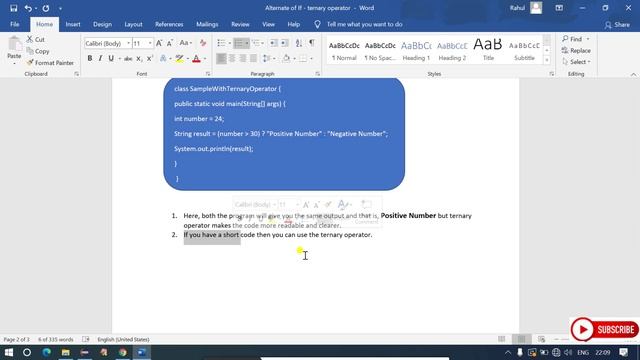
Task: Switch to the Review tab
Action: tap(240, 24)
